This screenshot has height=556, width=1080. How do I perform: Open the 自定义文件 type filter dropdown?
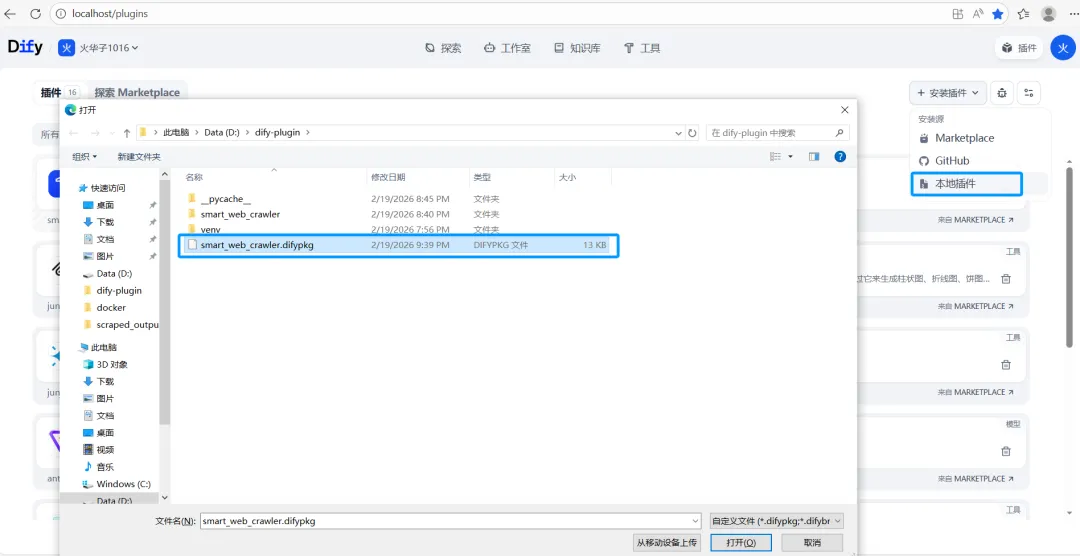(777, 521)
